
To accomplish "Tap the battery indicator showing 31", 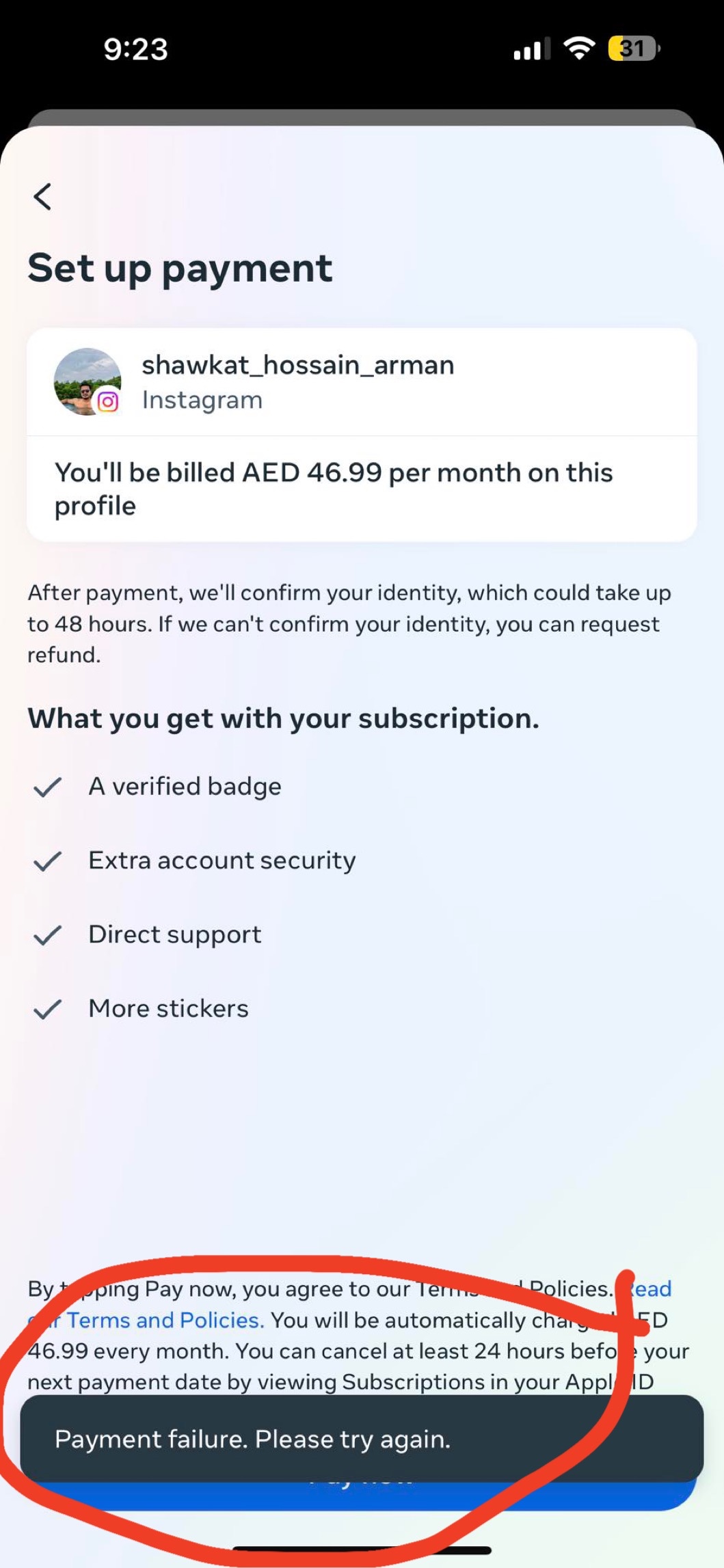I will [x=634, y=49].
